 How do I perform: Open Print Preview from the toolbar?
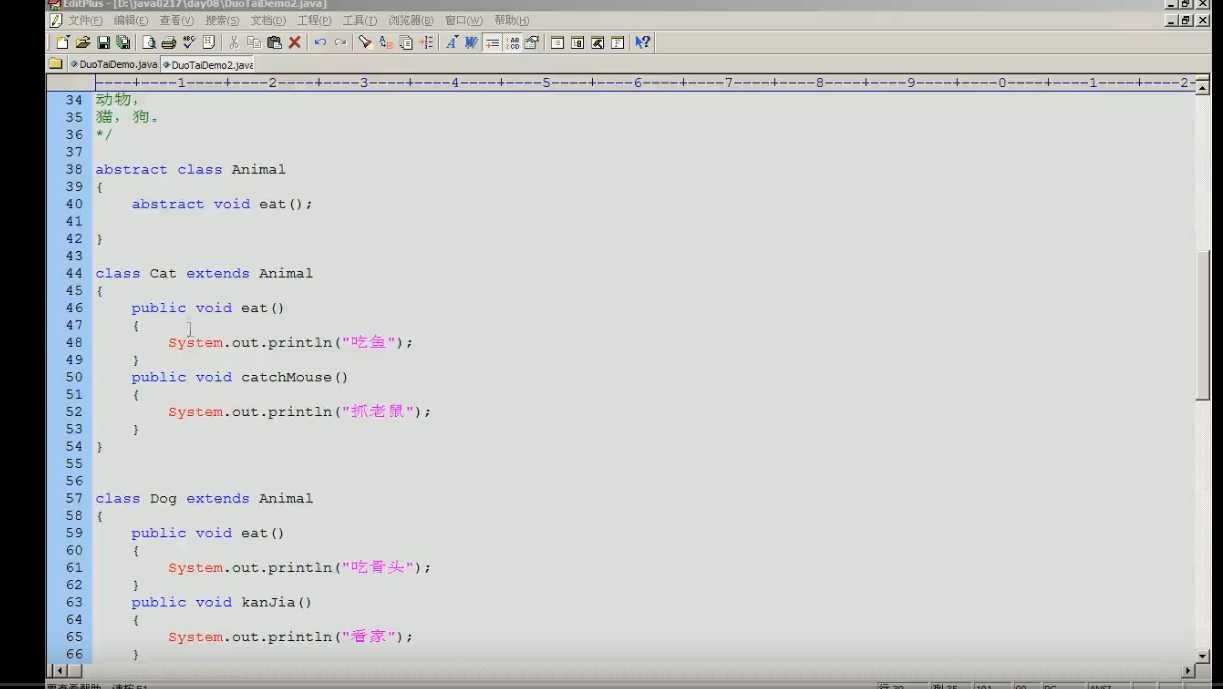[149, 42]
